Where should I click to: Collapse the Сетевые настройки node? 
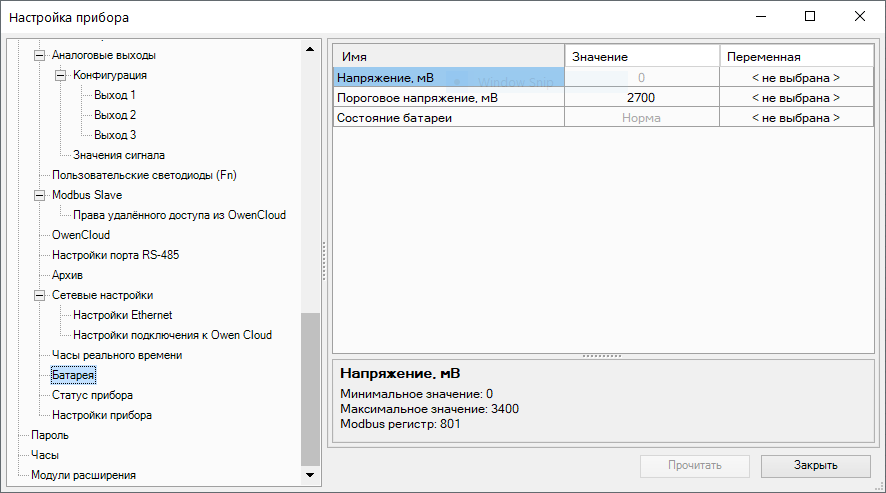coord(40,295)
